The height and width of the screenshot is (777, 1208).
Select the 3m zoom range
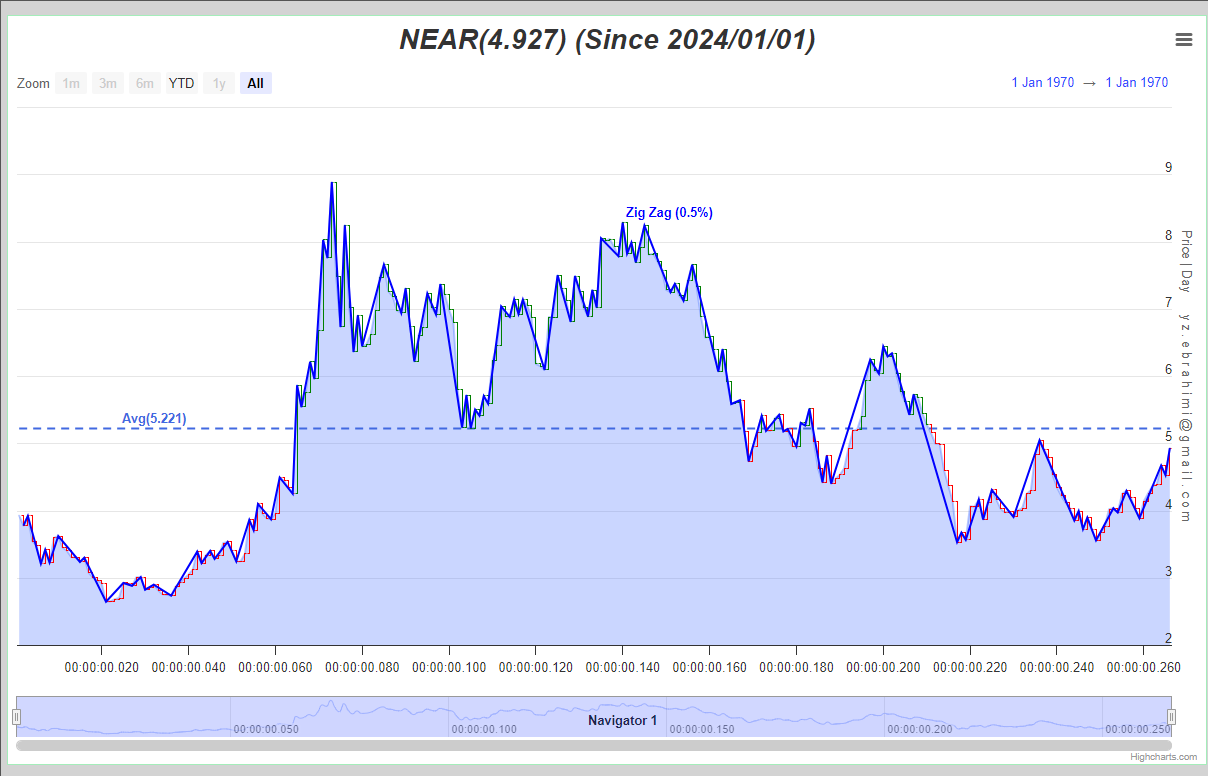[108, 83]
